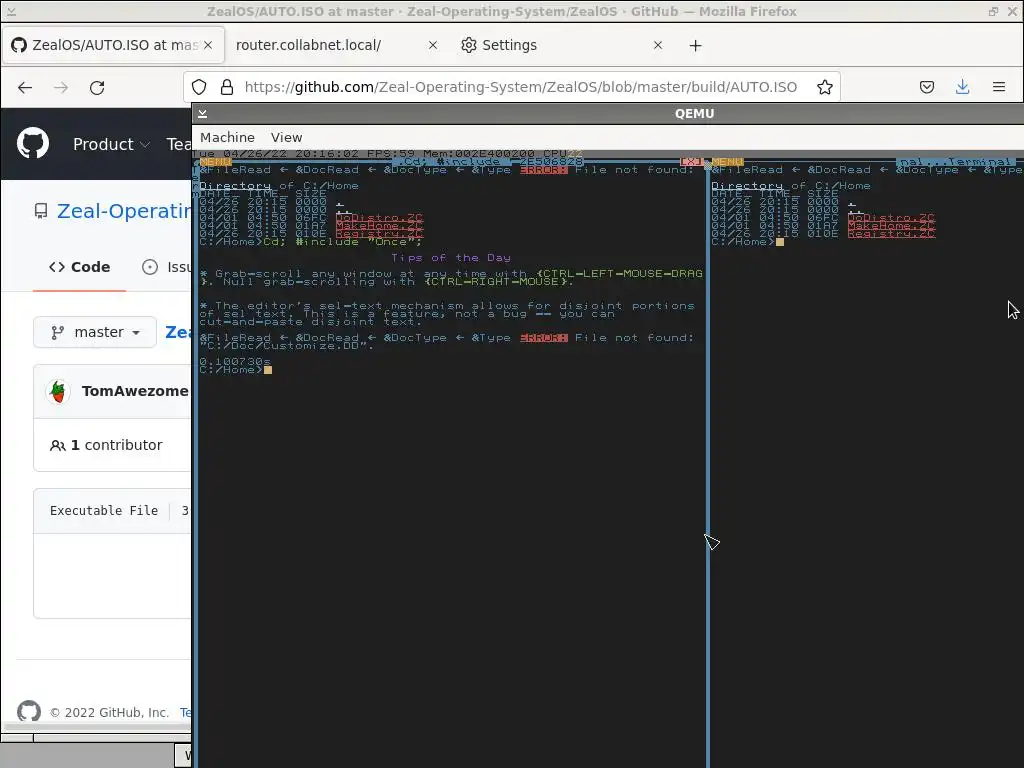Open QEMU window menu icon in title bar
Image resolution: width=1024 pixels, height=768 pixels.
click(x=202, y=114)
